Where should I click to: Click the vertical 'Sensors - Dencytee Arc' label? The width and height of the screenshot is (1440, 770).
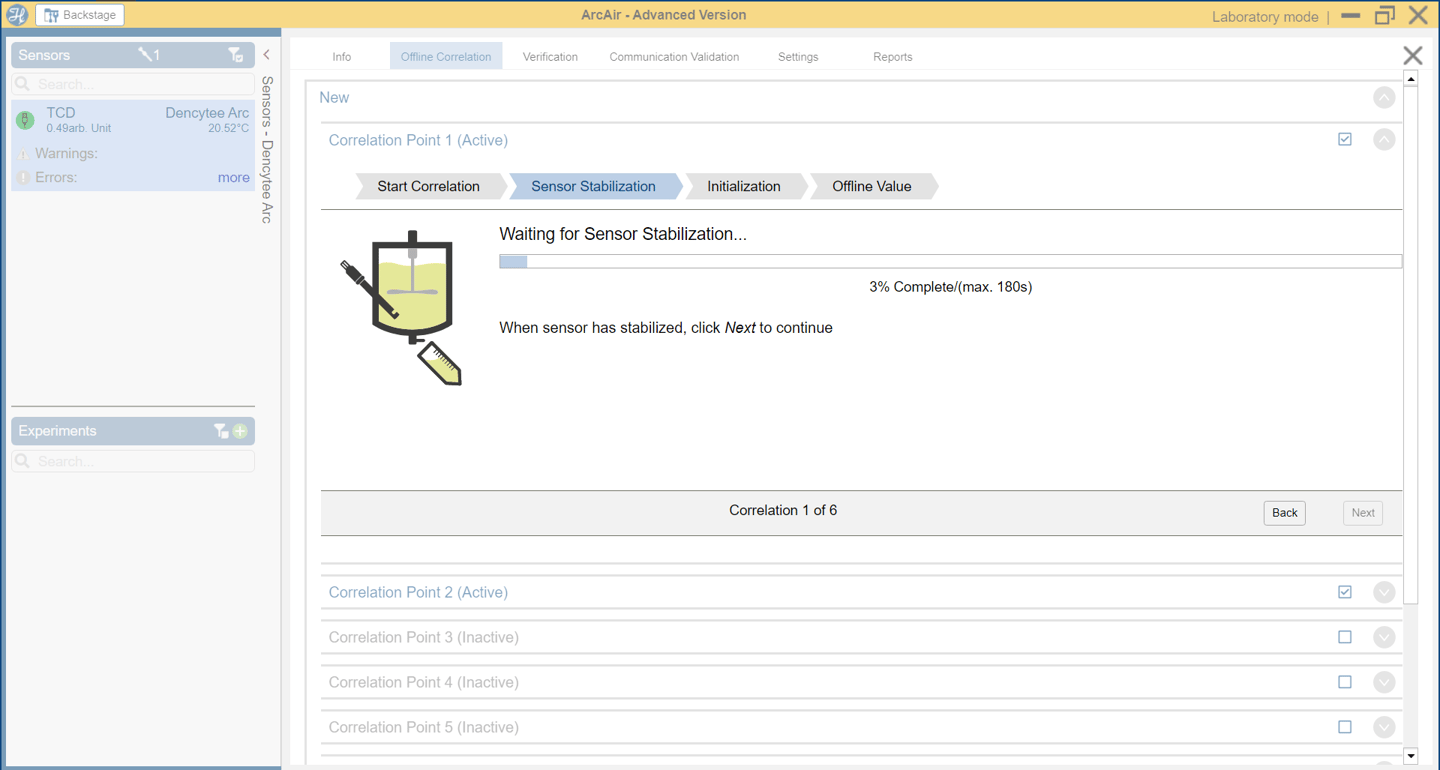coord(267,149)
